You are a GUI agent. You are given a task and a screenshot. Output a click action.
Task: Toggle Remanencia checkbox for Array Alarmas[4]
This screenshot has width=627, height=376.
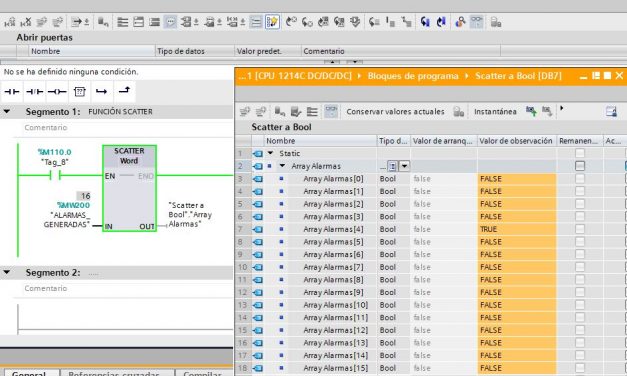click(x=580, y=229)
